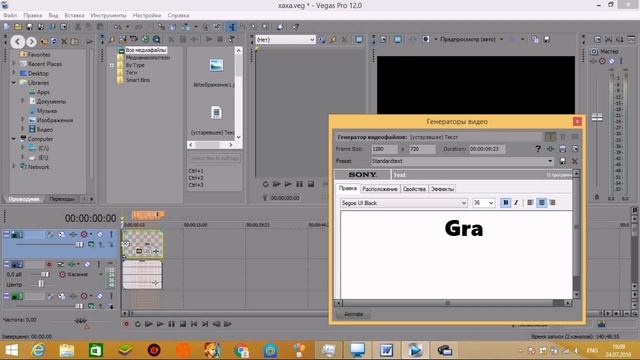Open the Trimmer (Нет) dropdown

coord(312,40)
